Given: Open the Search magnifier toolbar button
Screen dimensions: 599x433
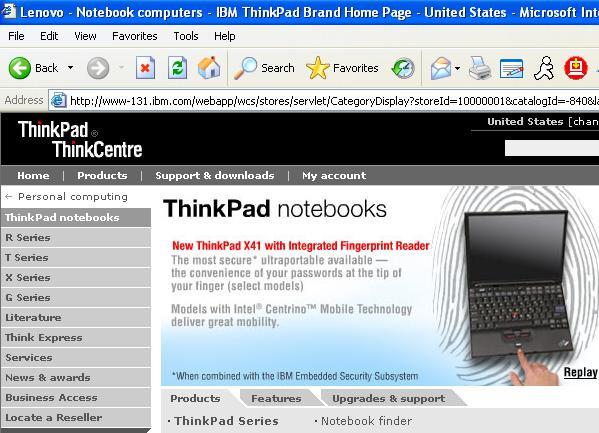Looking at the screenshot, I should [264, 68].
